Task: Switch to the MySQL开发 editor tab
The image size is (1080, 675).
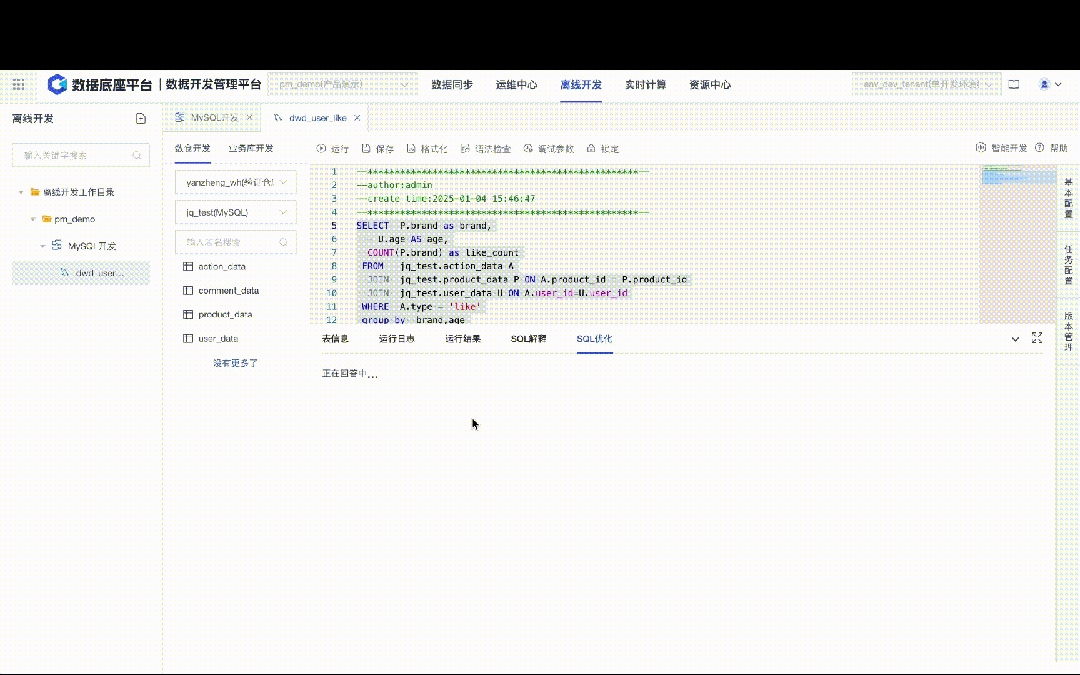Action: pos(212,118)
